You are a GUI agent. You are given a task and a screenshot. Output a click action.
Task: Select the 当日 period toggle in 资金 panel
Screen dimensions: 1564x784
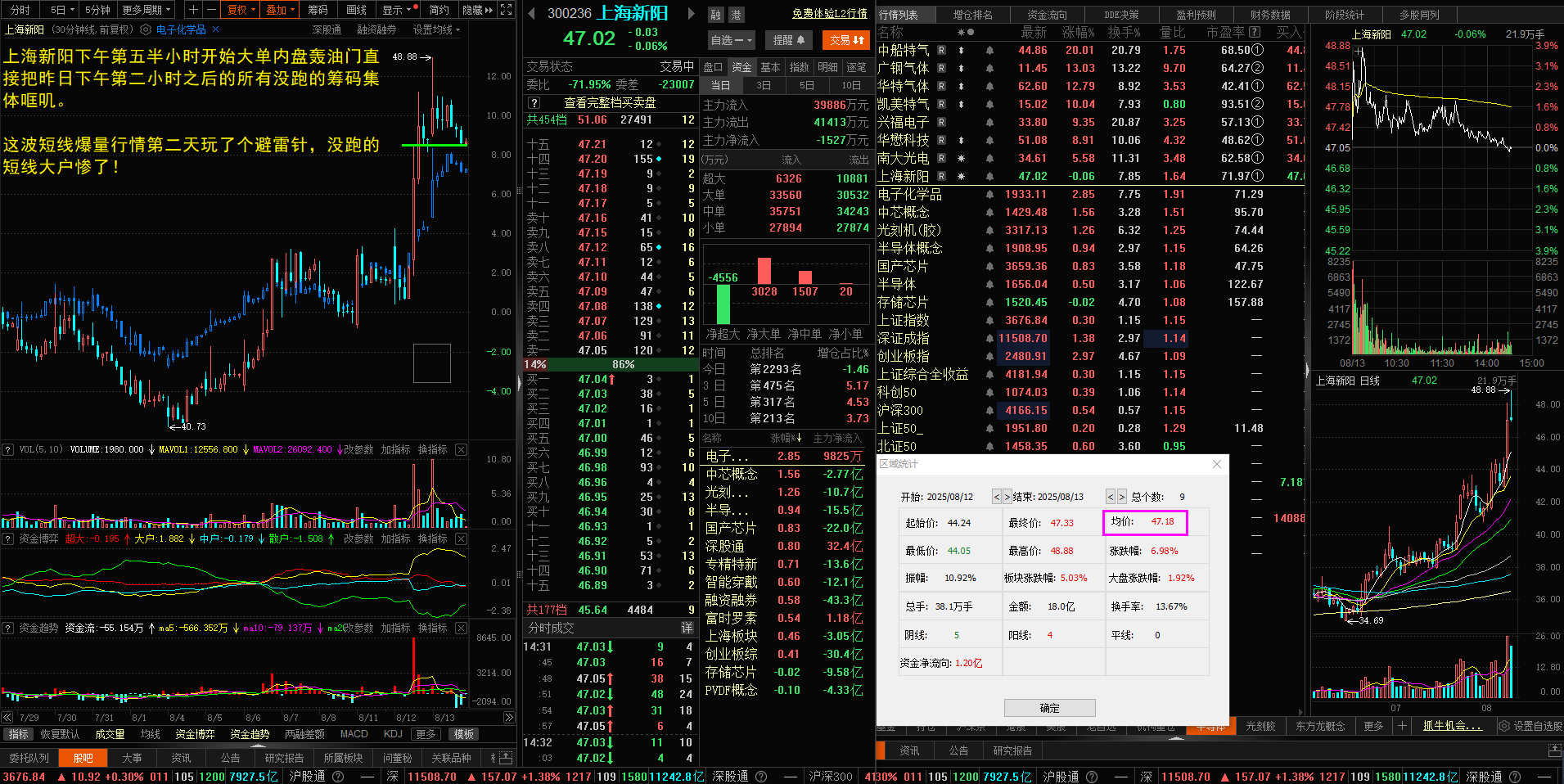(720, 85)
